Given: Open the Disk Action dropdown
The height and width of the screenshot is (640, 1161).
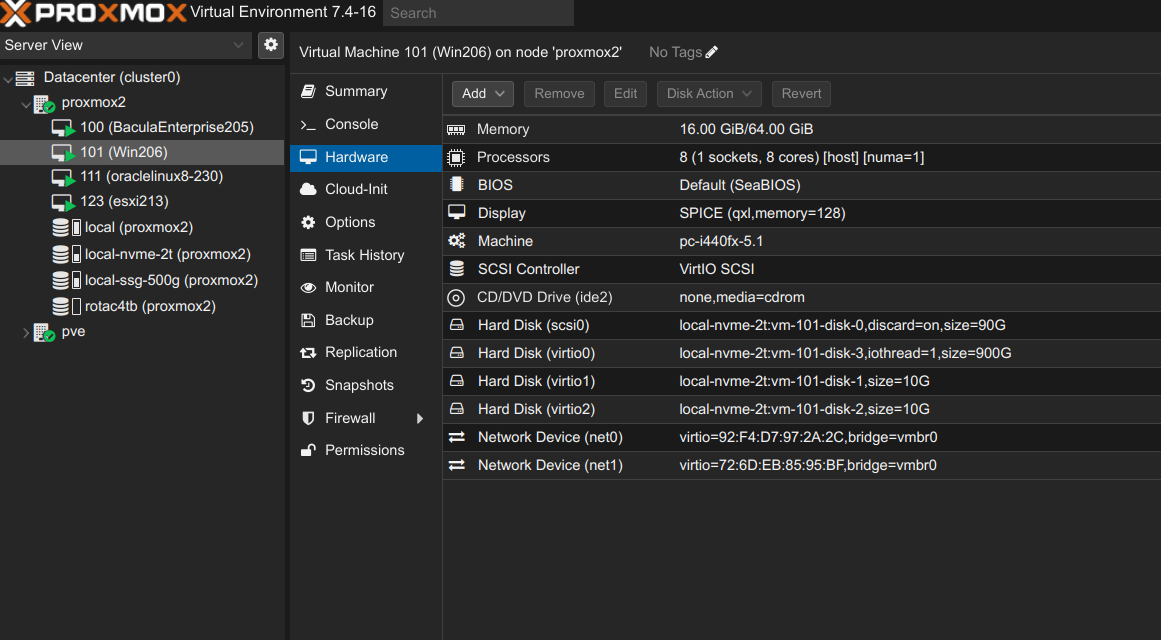Looking at the screenshot, I should [709, 93].
